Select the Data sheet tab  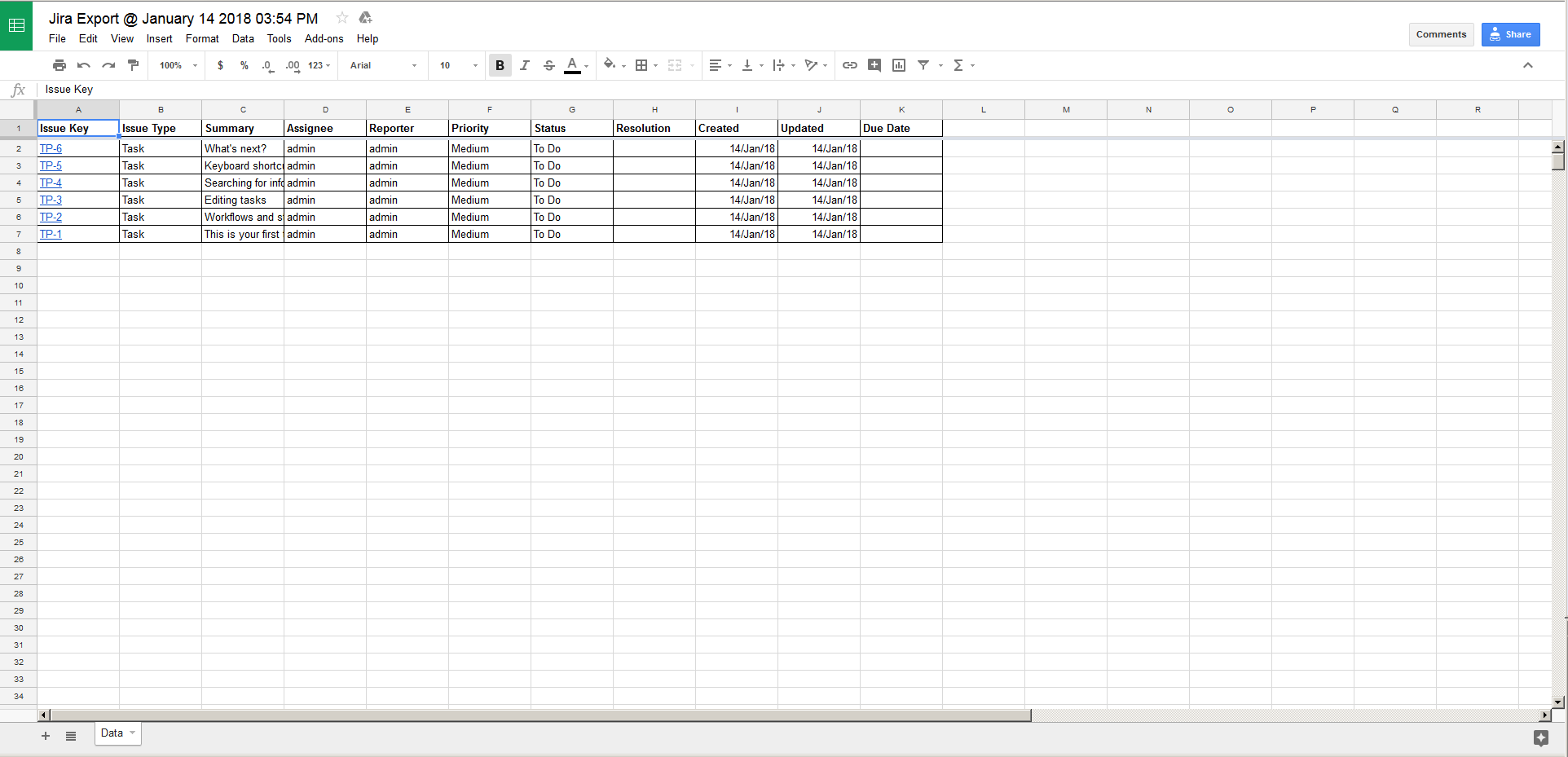[x=112, y=733]
